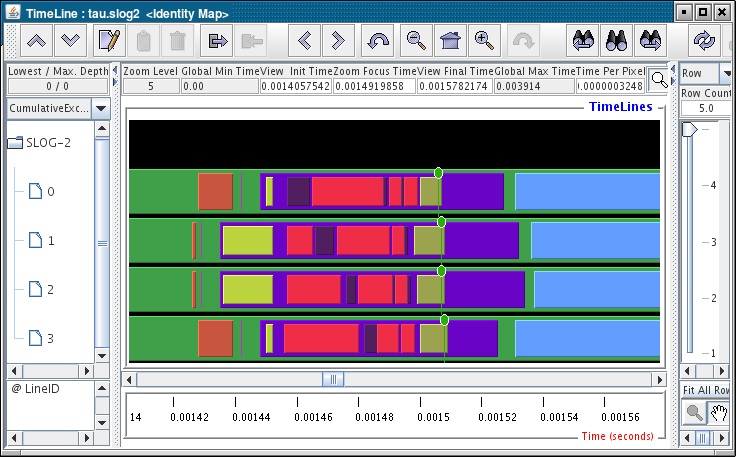This screenshot has width=736, height=457.
Task: Undo the last zoom action
Action: (x=378, y=41)
